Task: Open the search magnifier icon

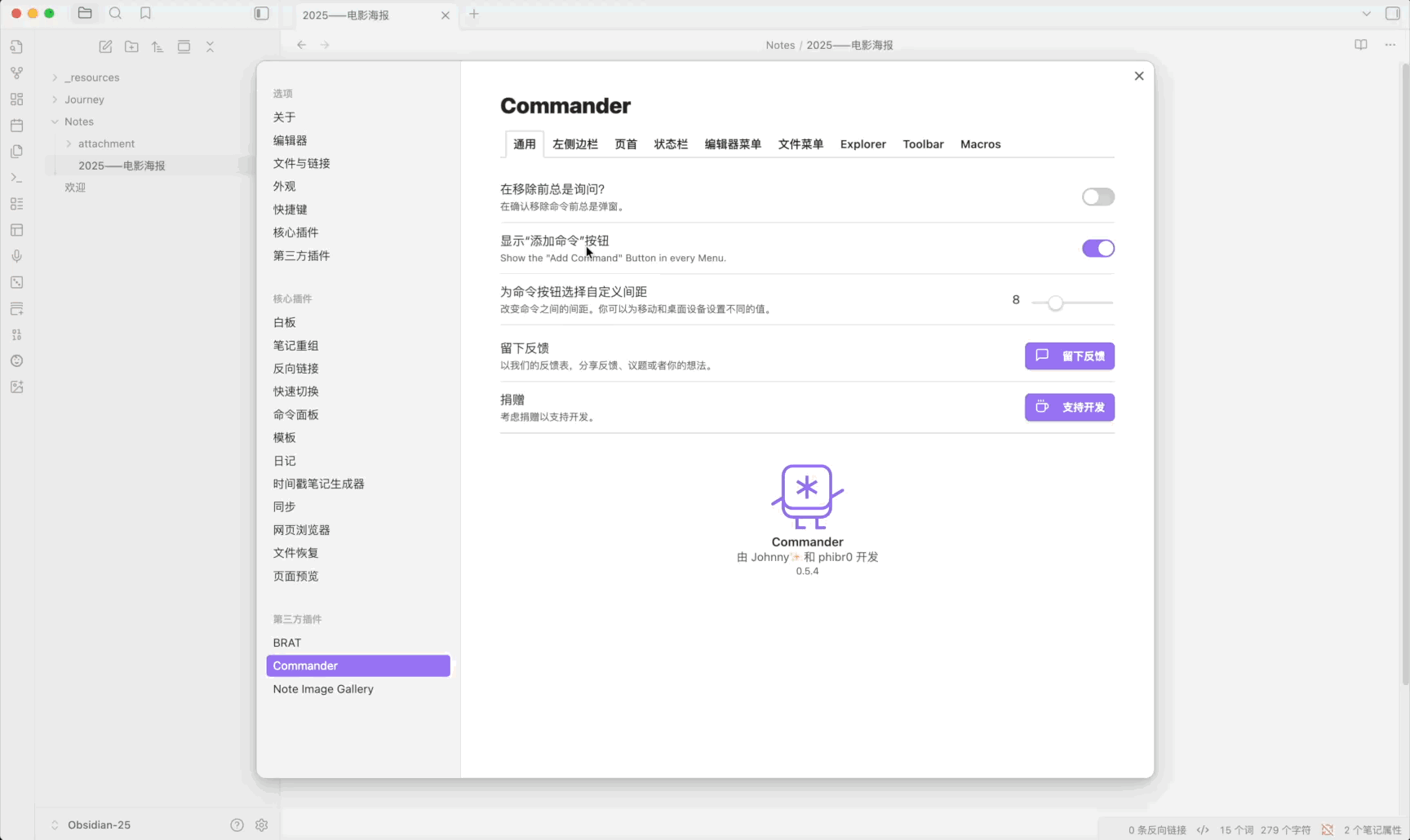Action: pyautogui.click(x=115, y=13)
